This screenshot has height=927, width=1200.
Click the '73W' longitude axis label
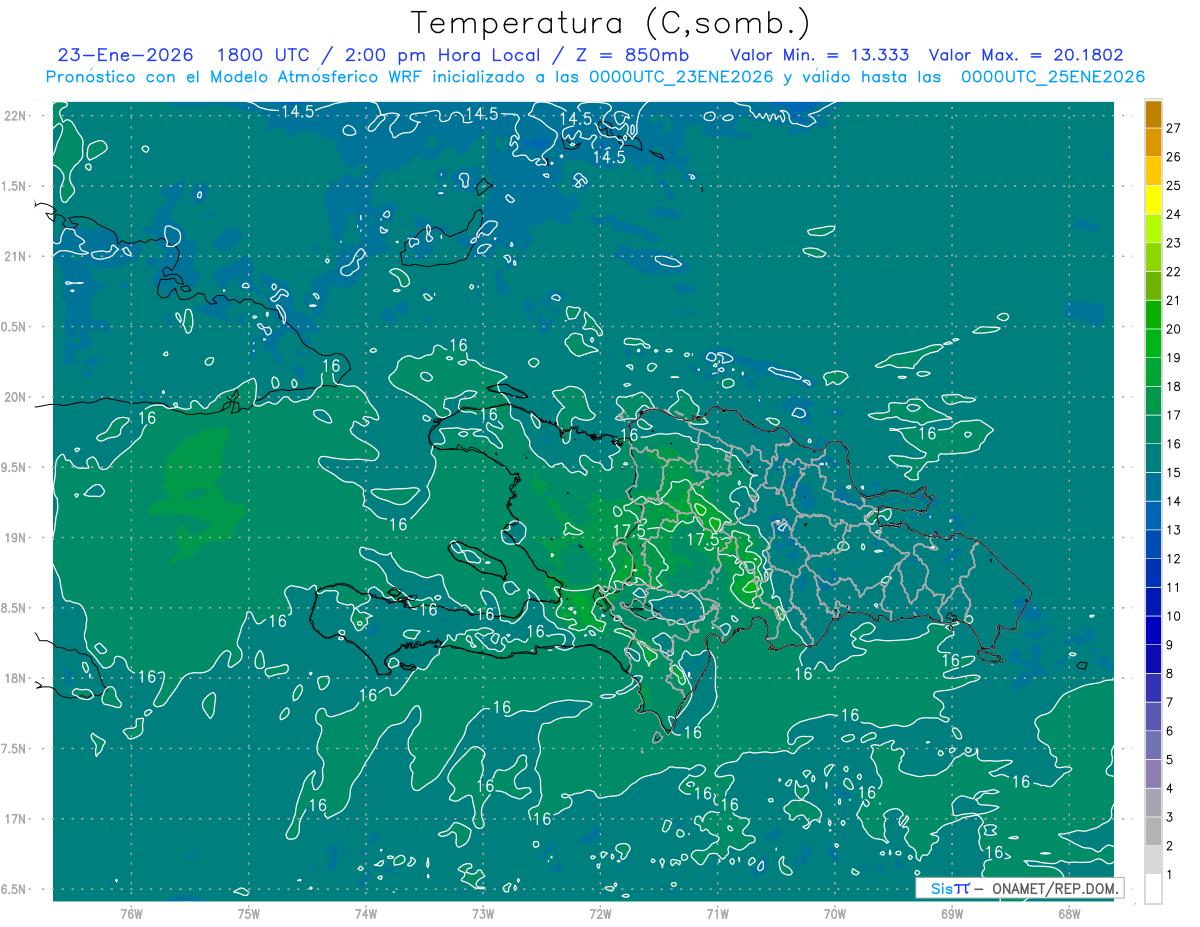[483, 914]
